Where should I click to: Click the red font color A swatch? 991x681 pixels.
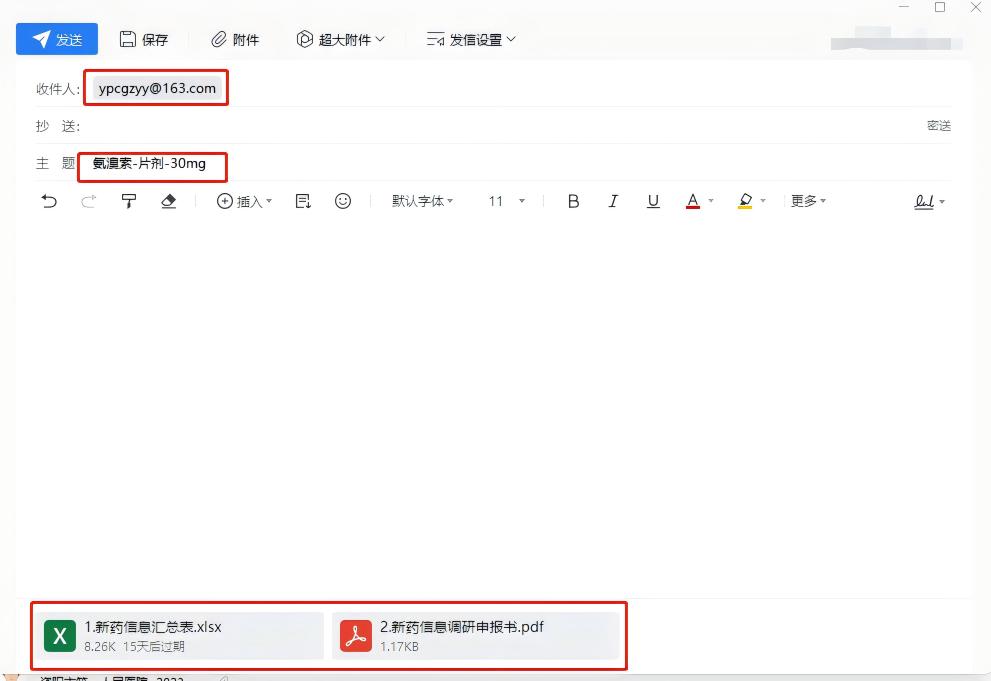point(692,201)
